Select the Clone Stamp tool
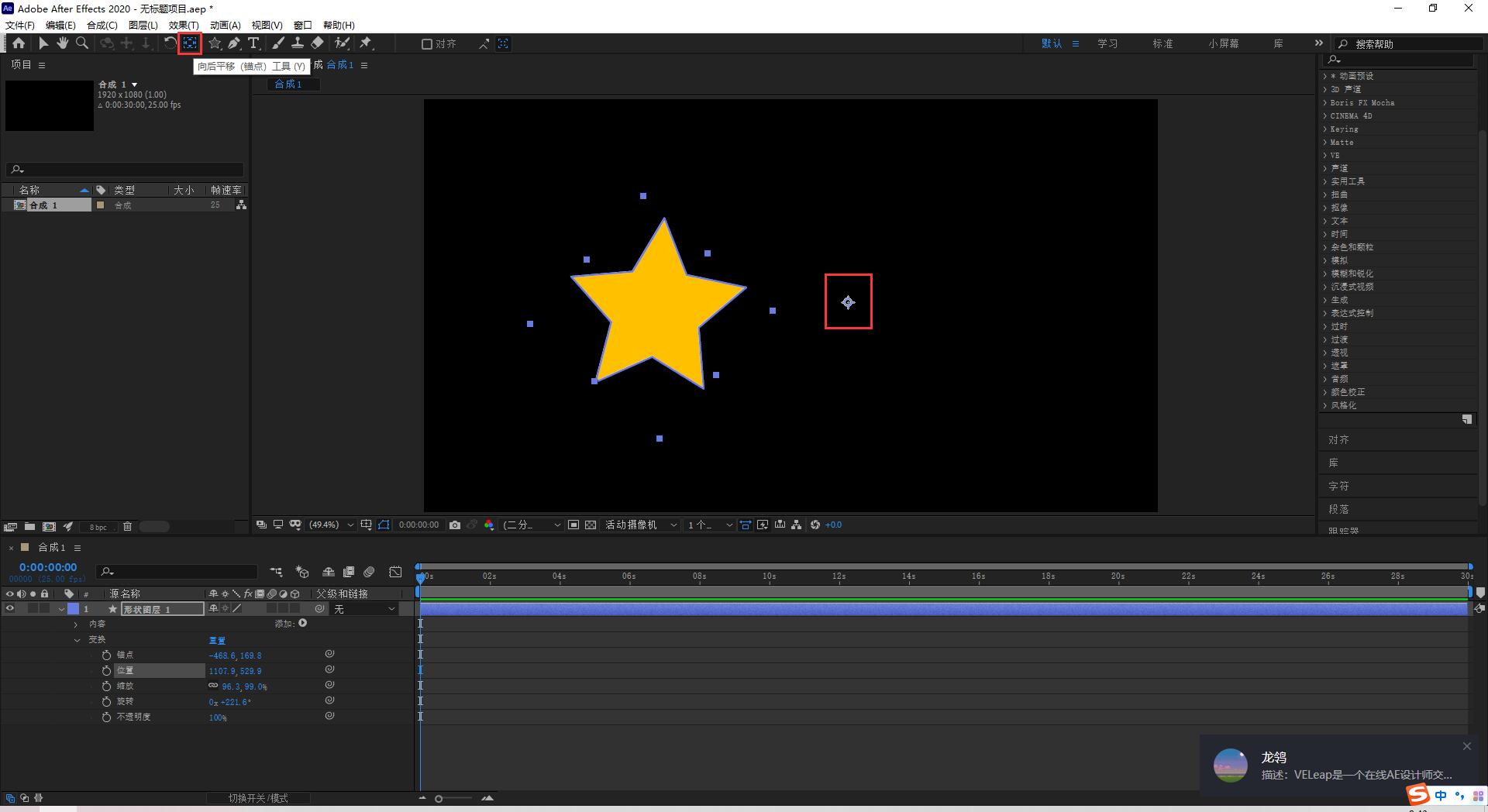The height and width of the screenshot is (812, 1488). pos(297,43)
